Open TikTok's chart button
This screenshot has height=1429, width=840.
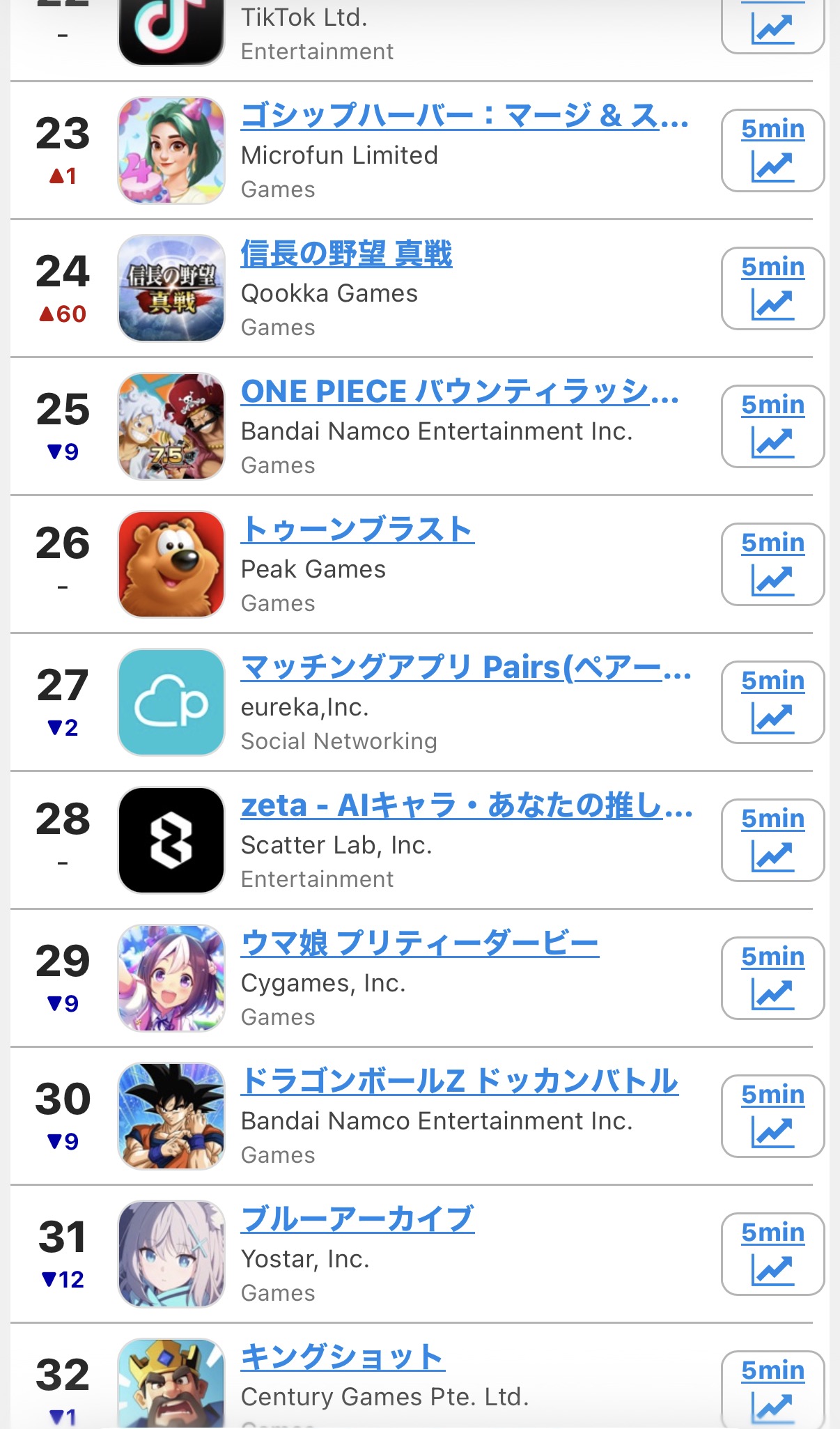773,26
